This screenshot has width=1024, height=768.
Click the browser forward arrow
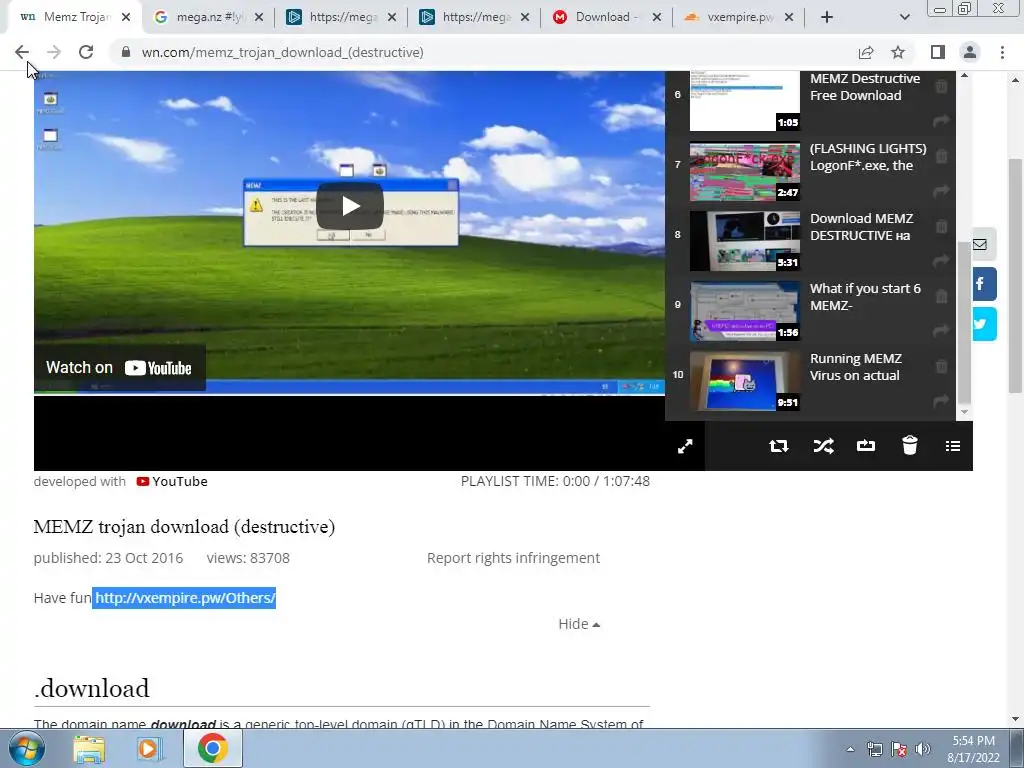54,52
